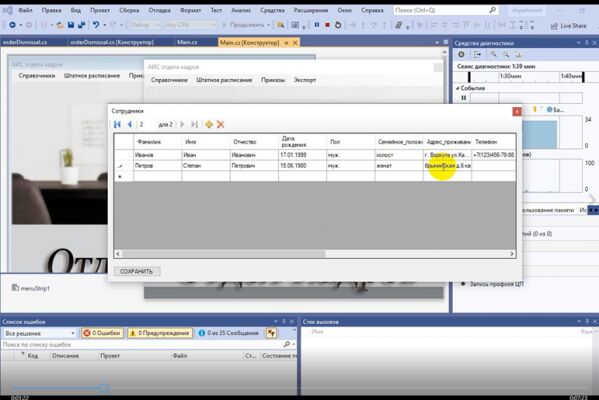This screenshot has height=400, width=599.
Task: Collapse the События section
Action: [458, 88]
